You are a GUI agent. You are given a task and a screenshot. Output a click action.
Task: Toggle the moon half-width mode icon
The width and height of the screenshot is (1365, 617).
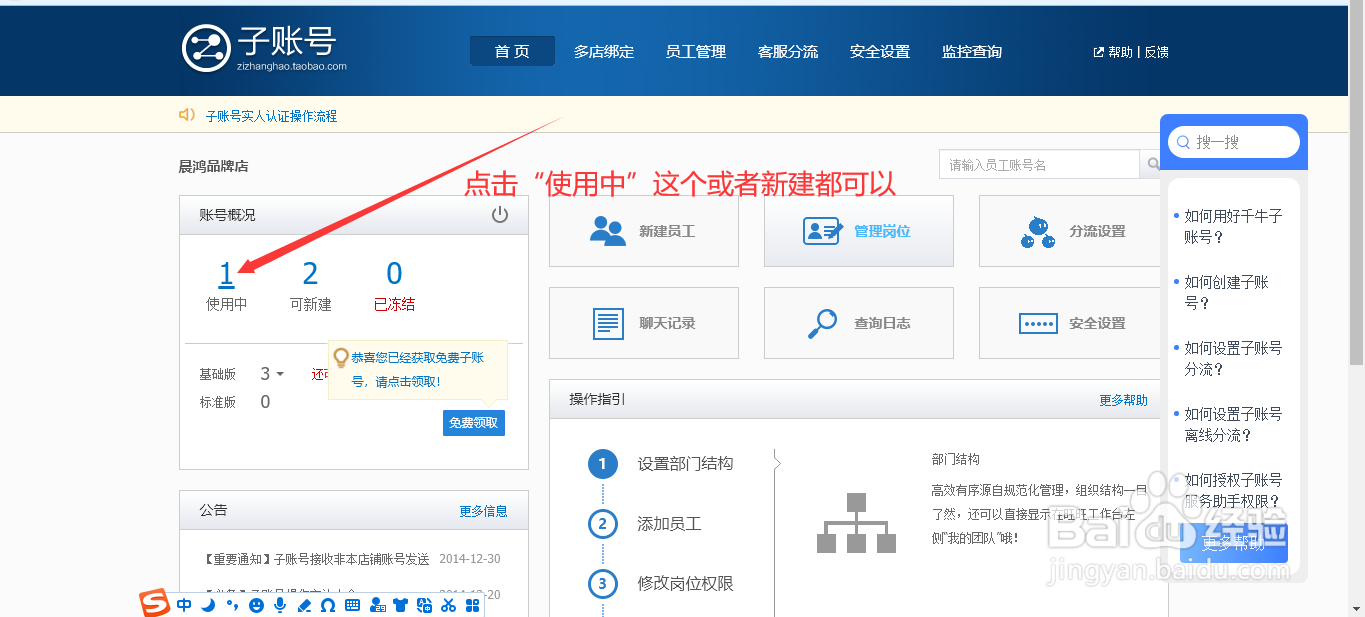[x=208, y=605]
